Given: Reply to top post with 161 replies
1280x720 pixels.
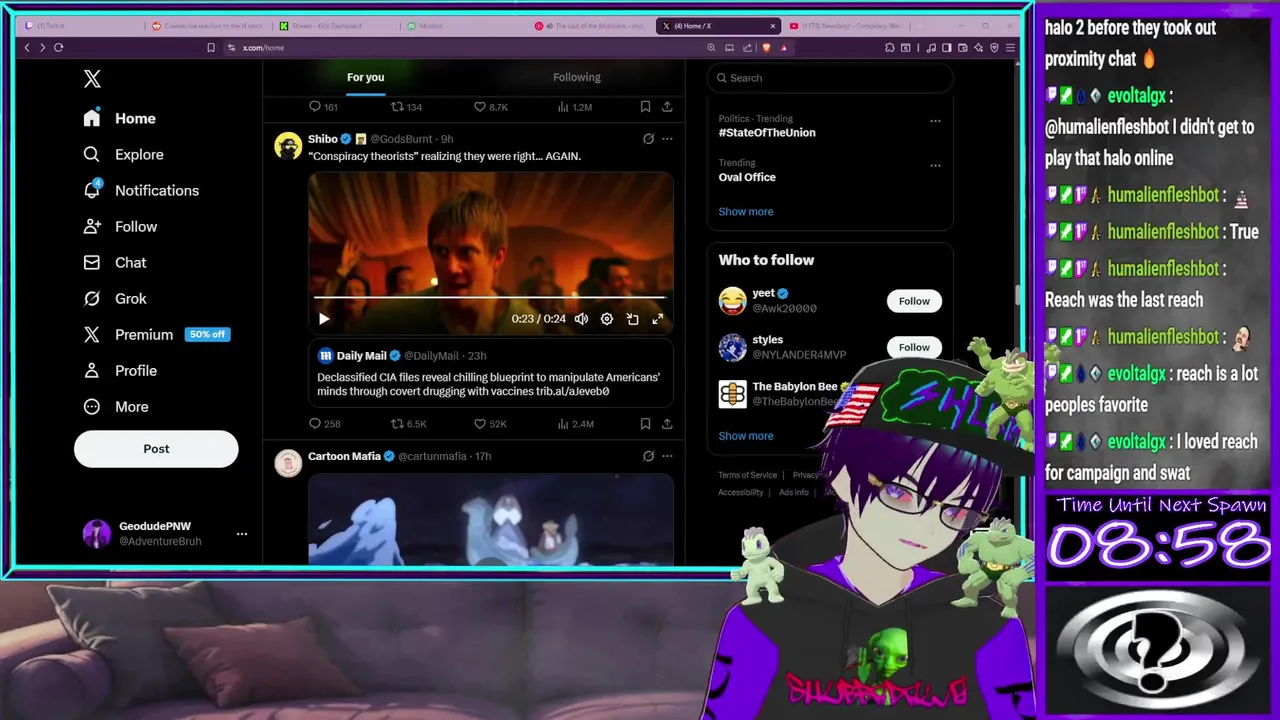Looking at the screenshot, I should (323, 107).
